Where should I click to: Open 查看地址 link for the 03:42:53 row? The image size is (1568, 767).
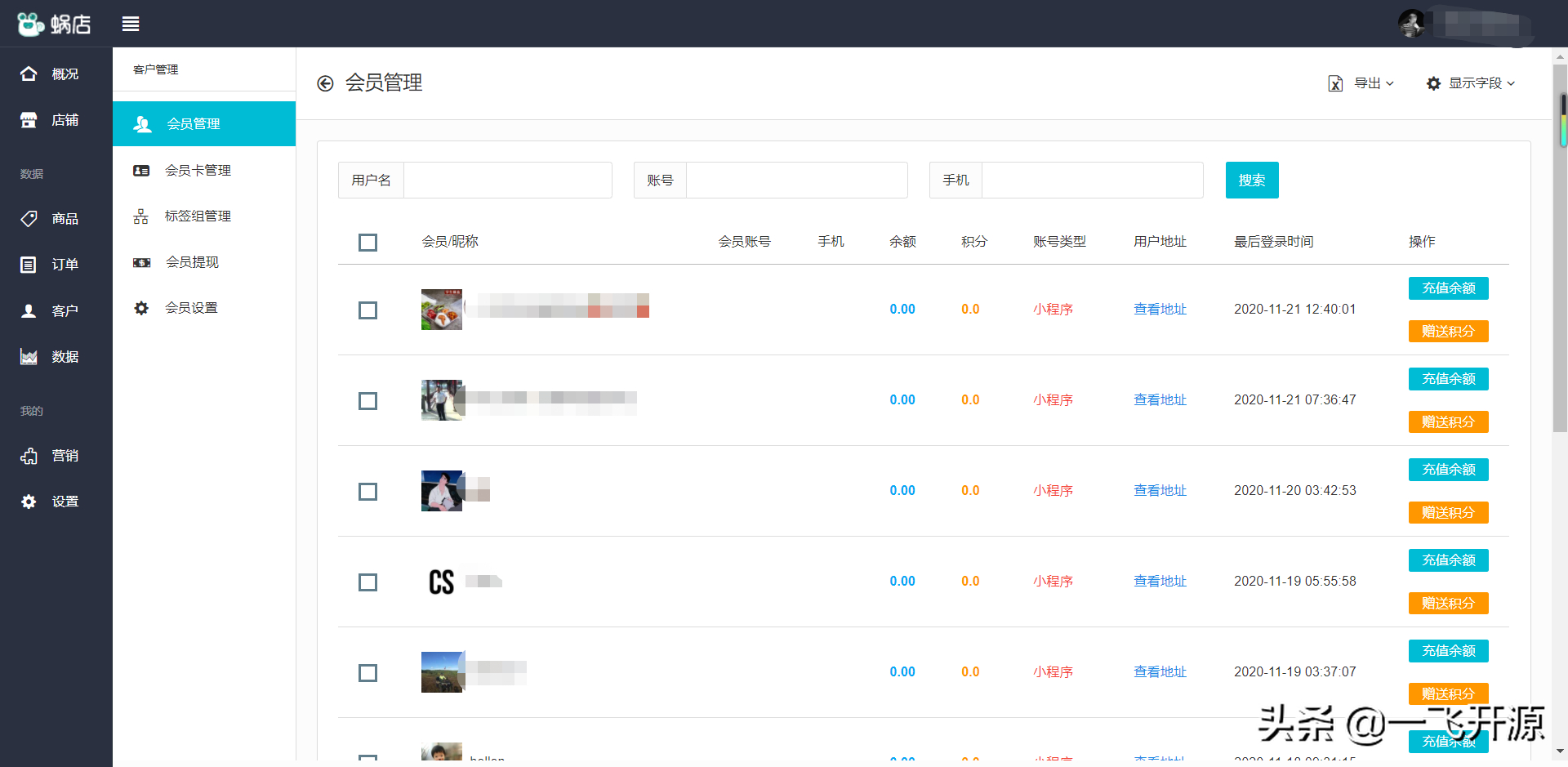1160,491
